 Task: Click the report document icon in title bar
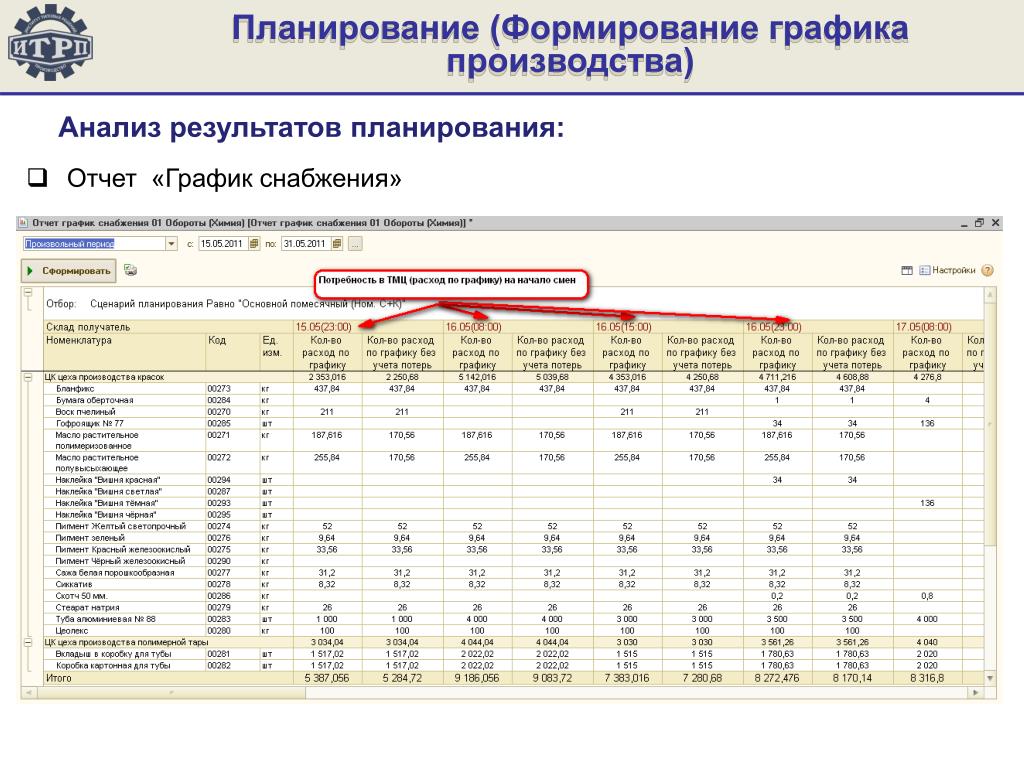(x=24, y=223)
